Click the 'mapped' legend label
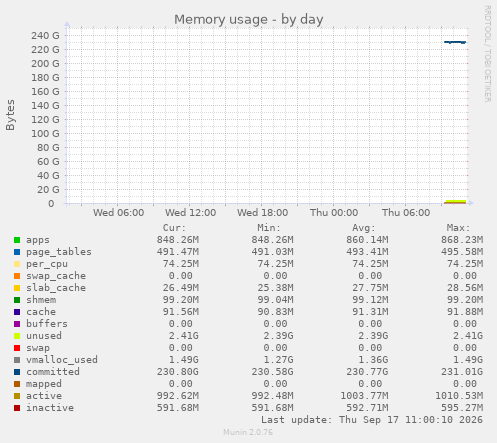This screenshot has width=497, height=443. (x=44, y=384)
